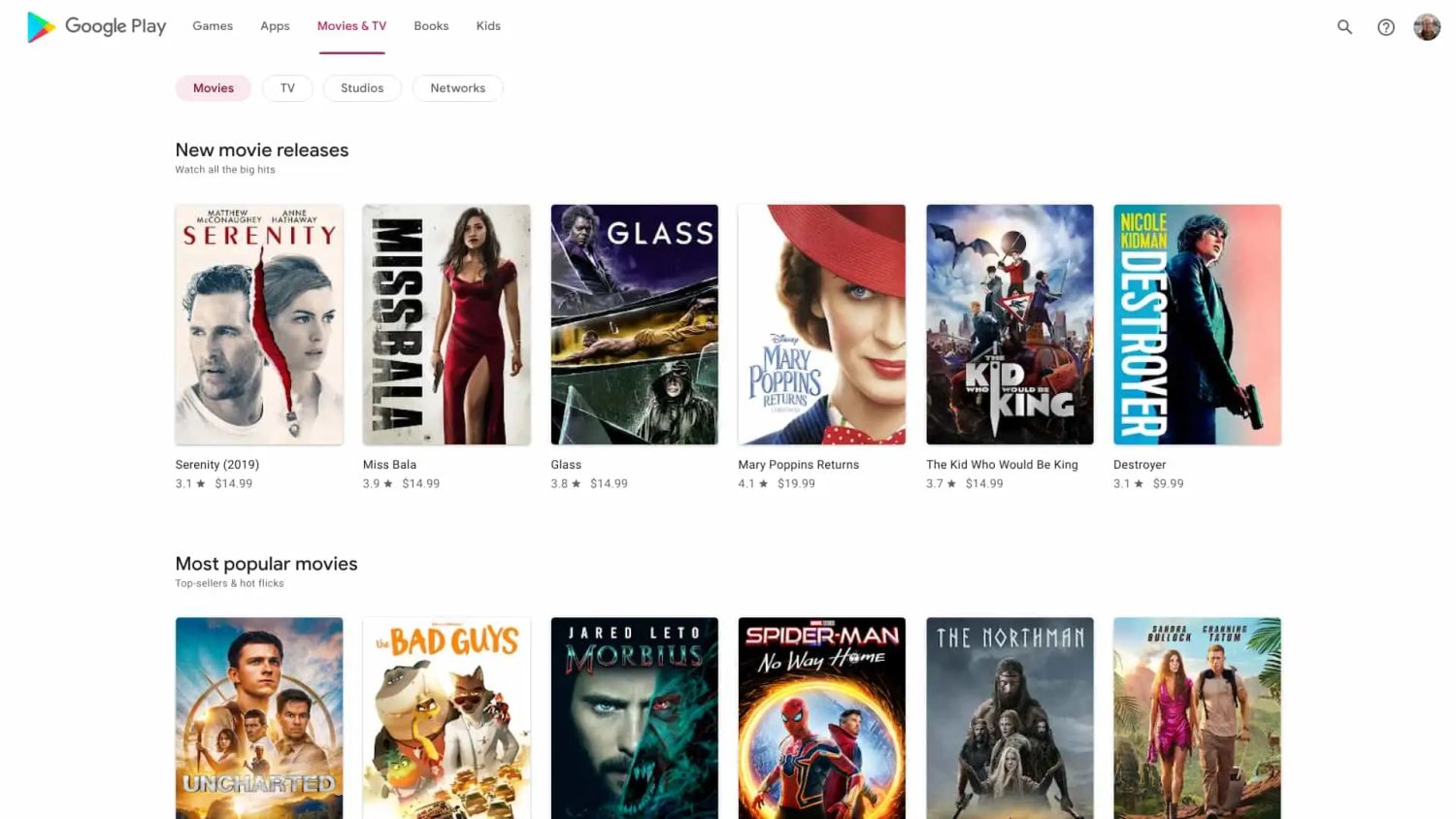Open The Kid Who Would Be King poster
This screenshot has height=819, width=1456.
pyautogui.click(x=1009, y=324)
